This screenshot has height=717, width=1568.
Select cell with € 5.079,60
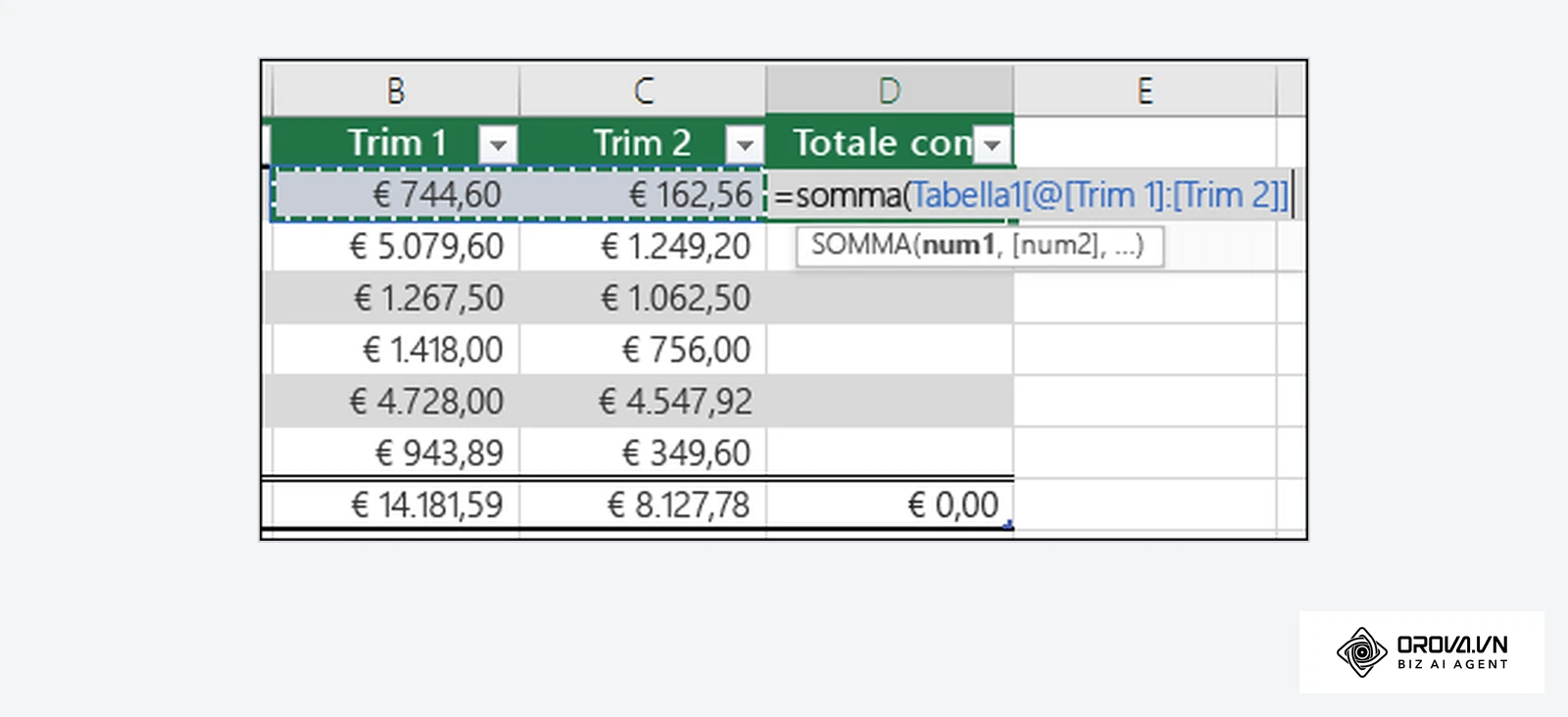(x=396, y=246)
